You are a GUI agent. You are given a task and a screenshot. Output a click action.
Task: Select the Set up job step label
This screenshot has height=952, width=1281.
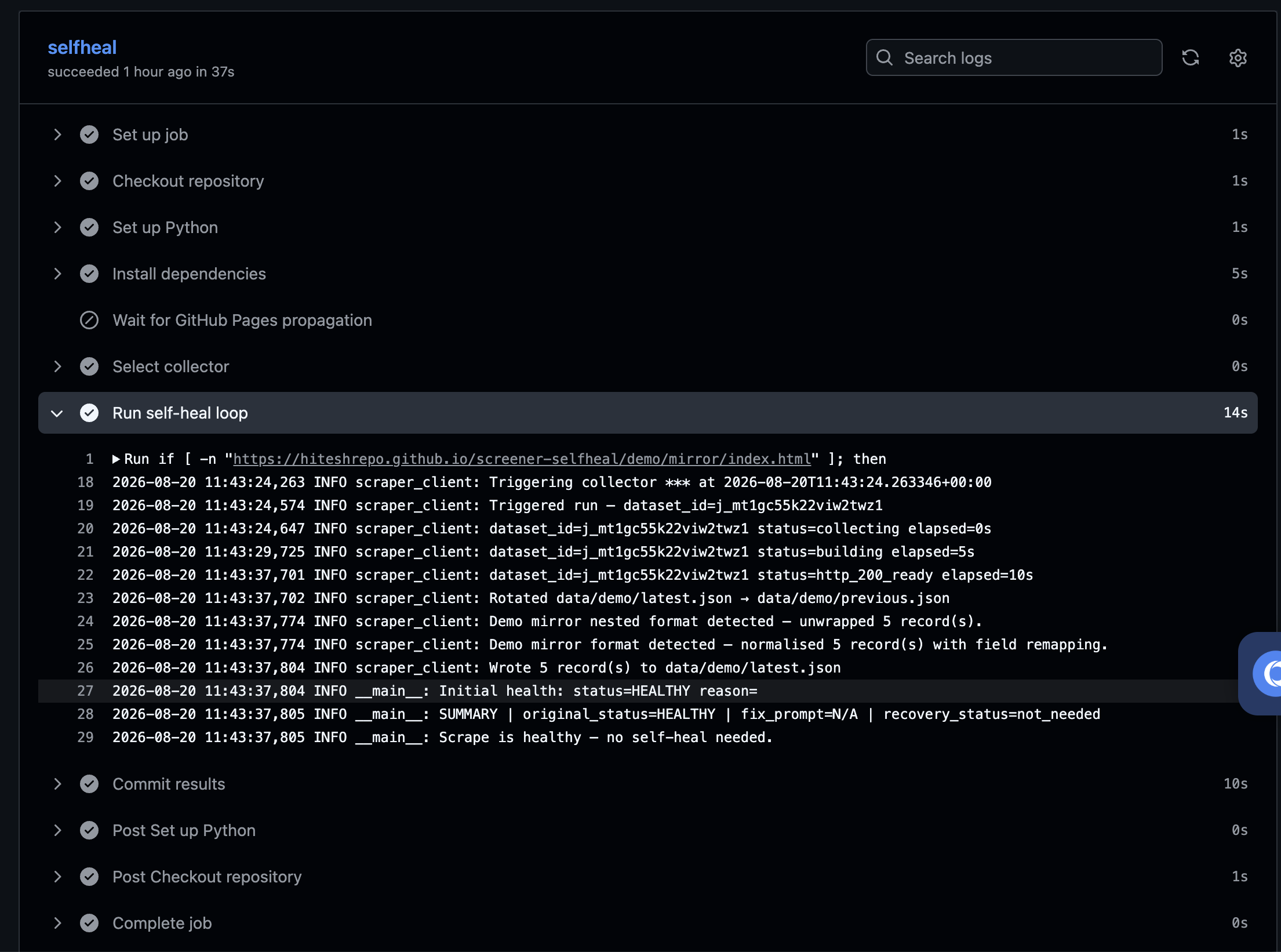point(150,135)
